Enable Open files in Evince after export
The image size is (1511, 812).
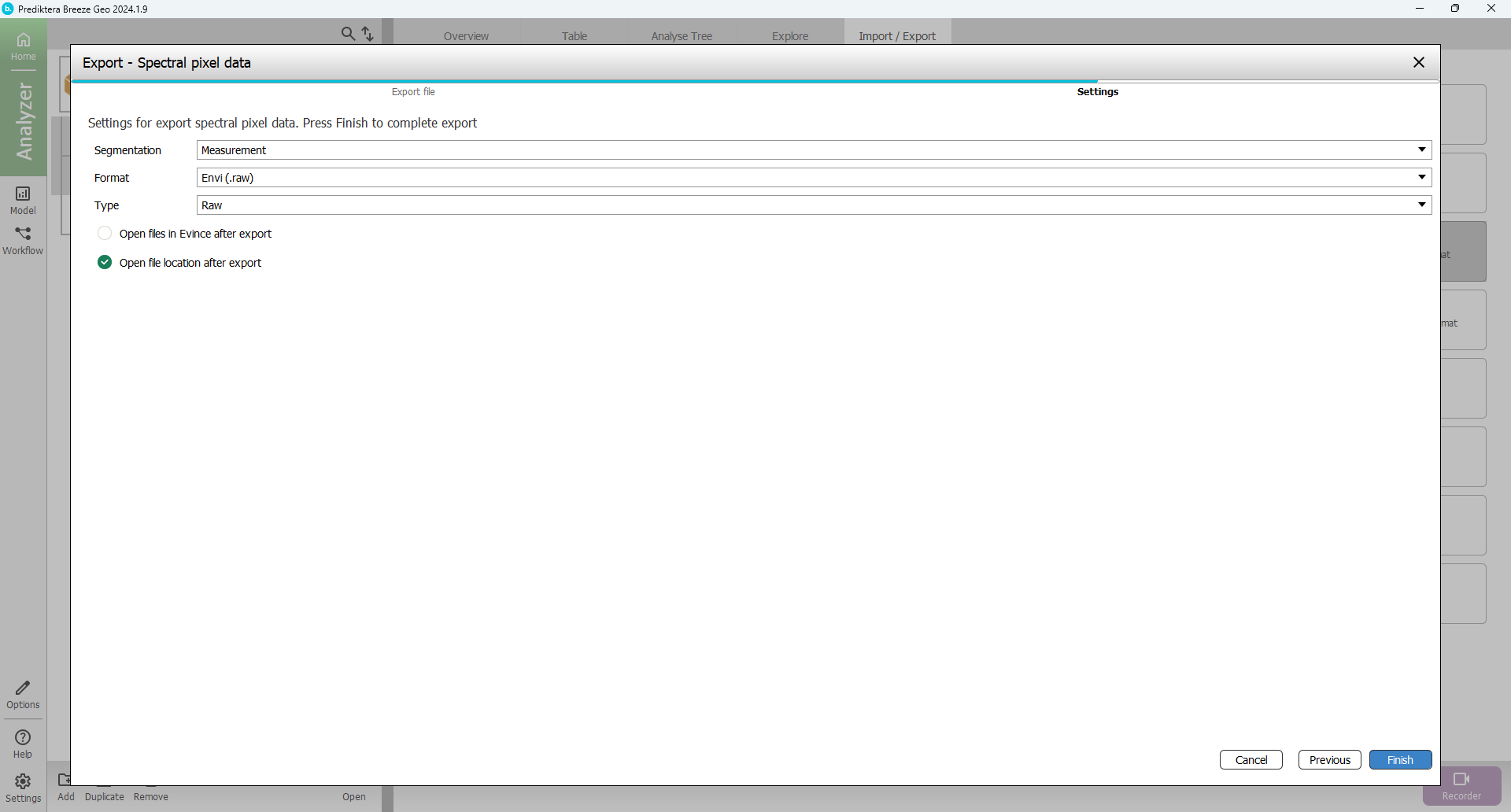click(x=105, y=234)
